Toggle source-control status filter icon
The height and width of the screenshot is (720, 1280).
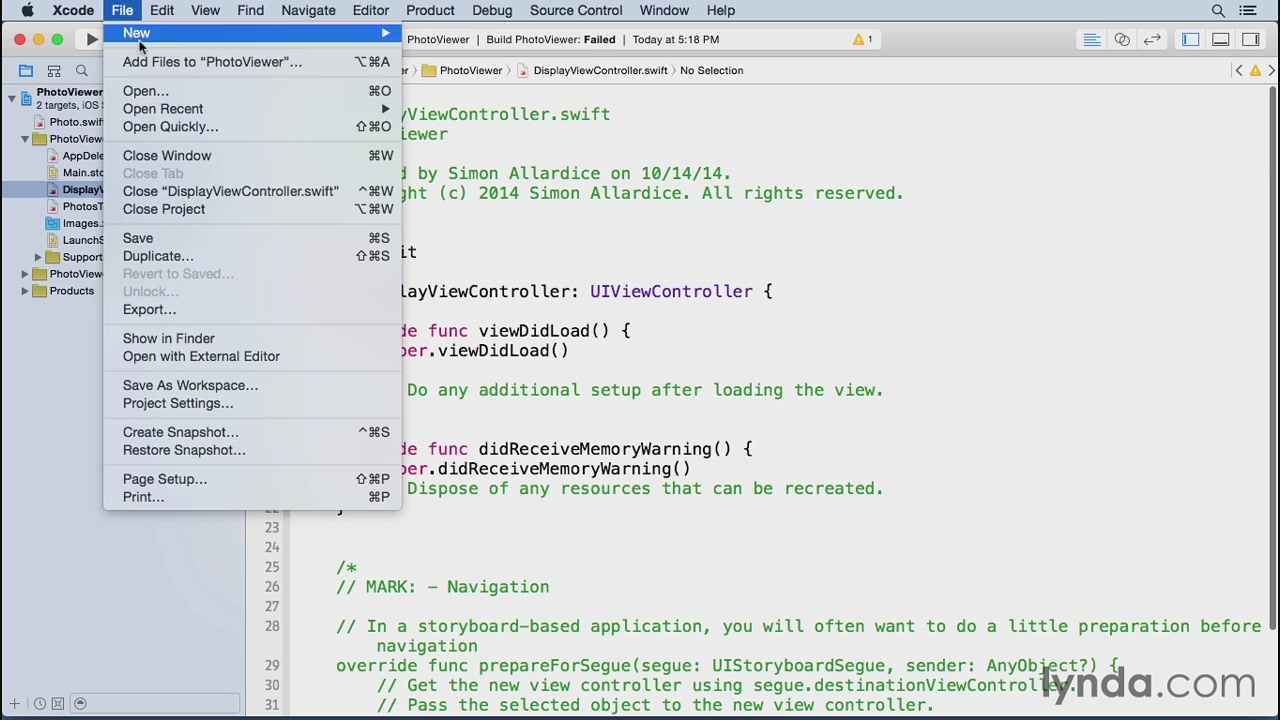point(58,703)
